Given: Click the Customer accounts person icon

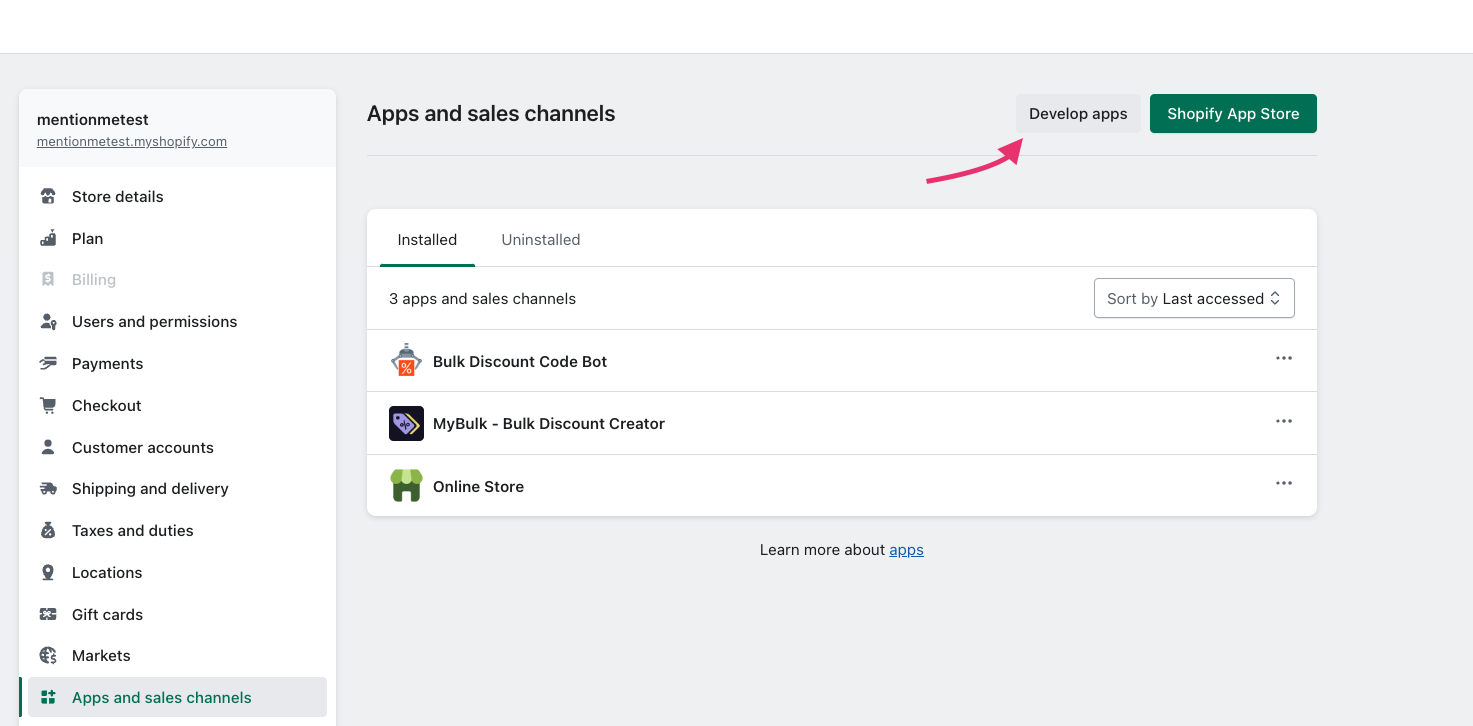Looking at the screenshot, I should pyautogui.click(x=48, y=447).
